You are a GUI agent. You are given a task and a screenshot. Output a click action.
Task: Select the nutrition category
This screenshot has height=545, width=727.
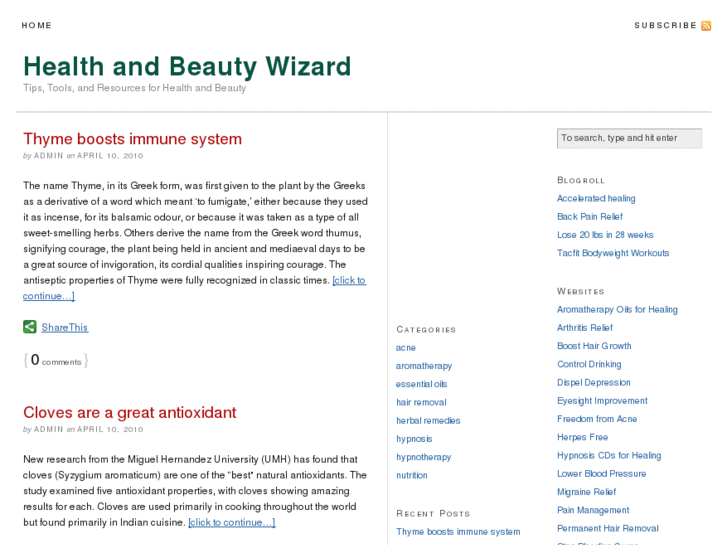(x=412, y=475)
